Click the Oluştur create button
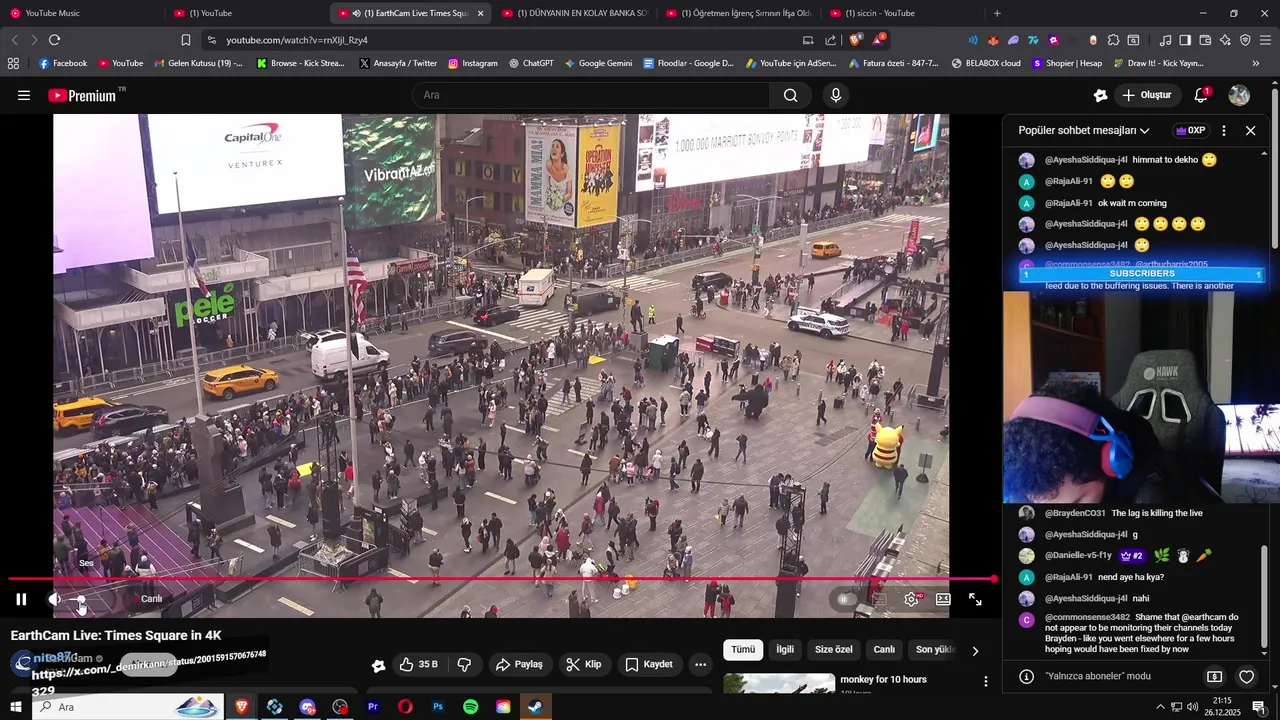 click(x=1146, y=95)
